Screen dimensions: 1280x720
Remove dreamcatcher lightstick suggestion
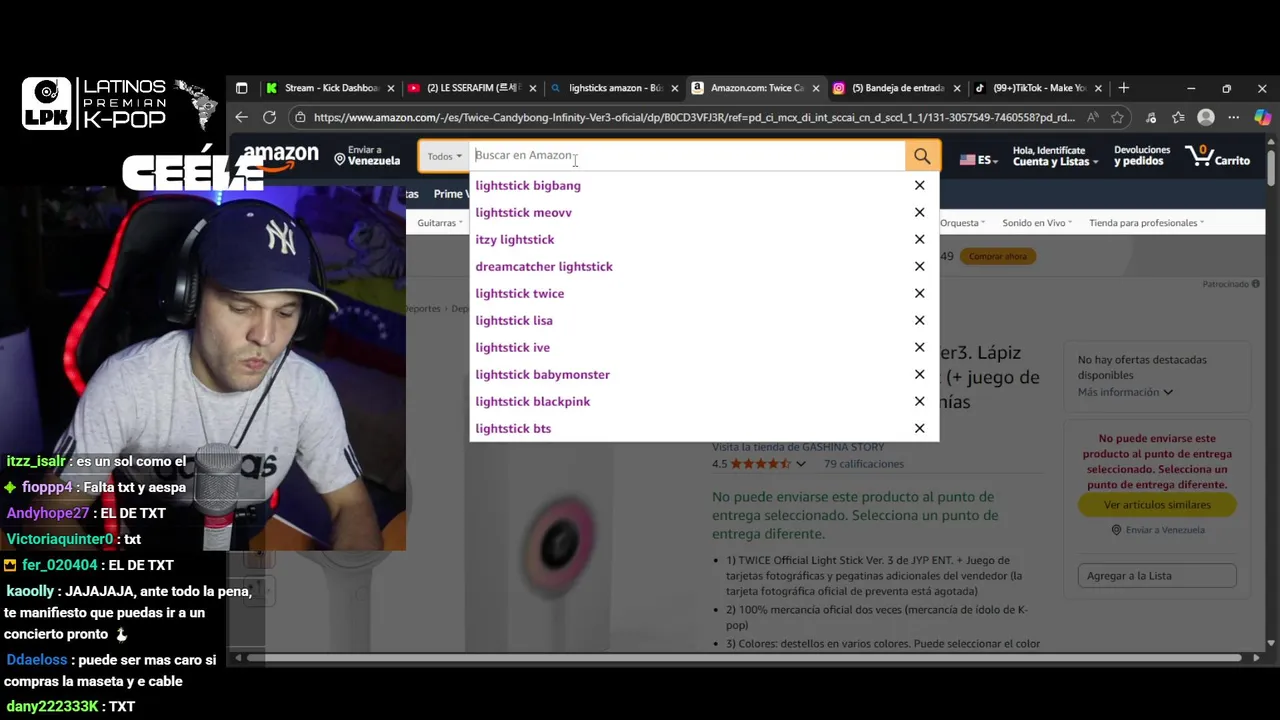(x=919, y=266)
